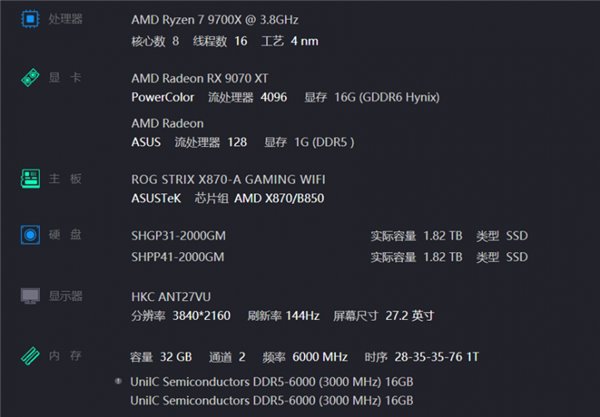Click the AMD X870/B850 chipset value

pos(279,198)
